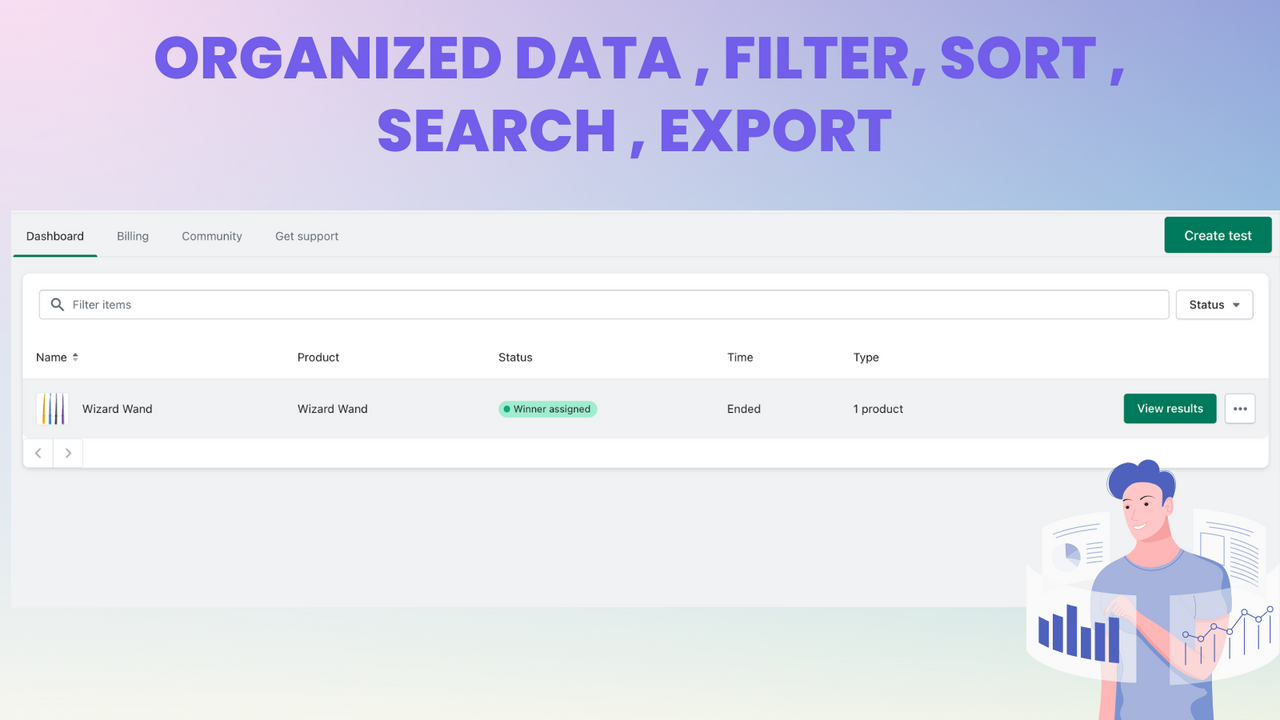Open the Get support tab

(x=307, y=236)
